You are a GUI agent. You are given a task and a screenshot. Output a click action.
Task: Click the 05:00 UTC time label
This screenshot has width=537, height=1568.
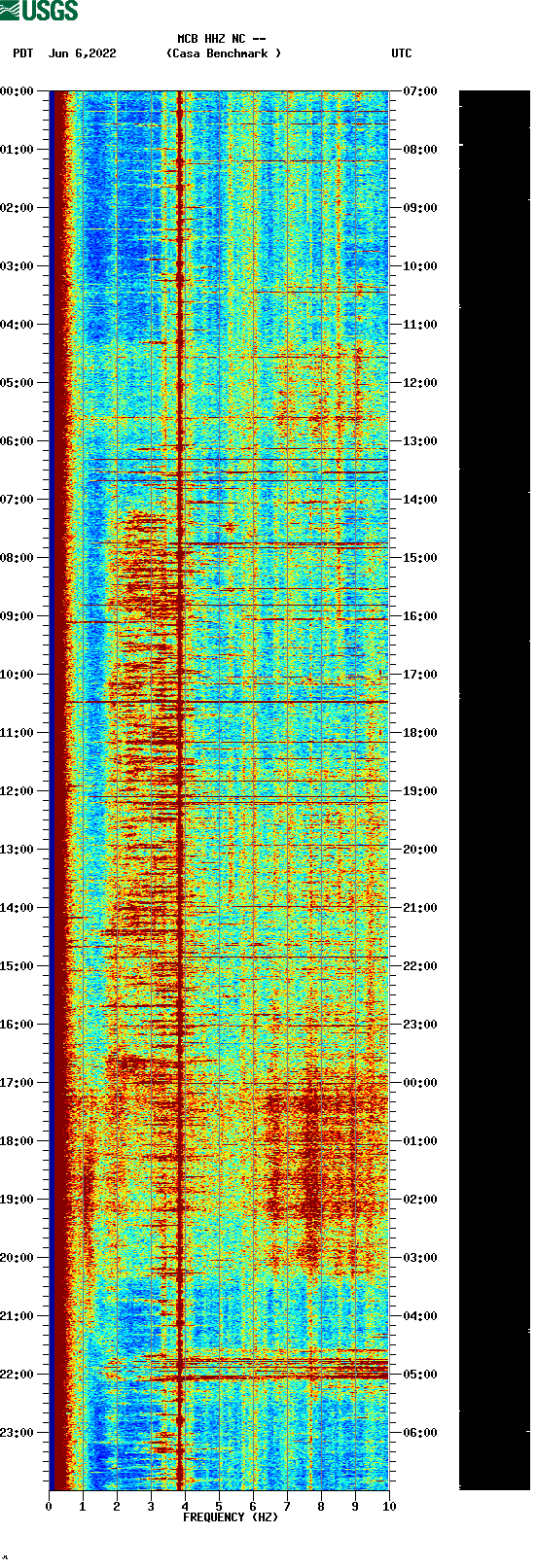point(420,1375)
